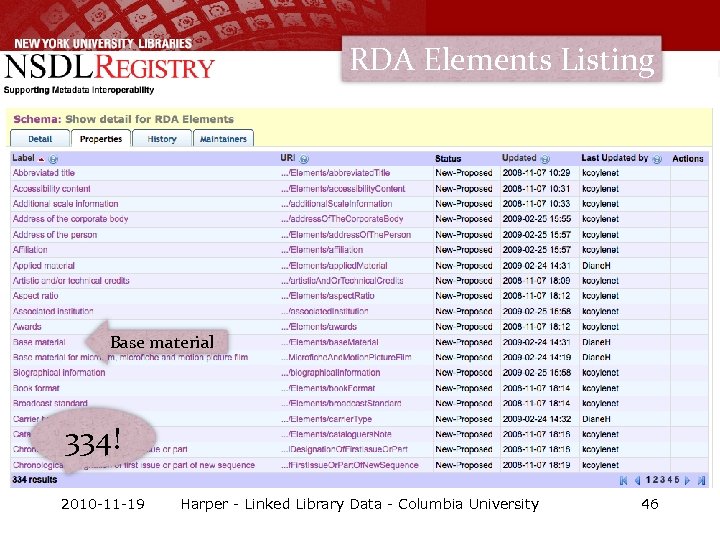Open Address of the person element

coord(55,235)
